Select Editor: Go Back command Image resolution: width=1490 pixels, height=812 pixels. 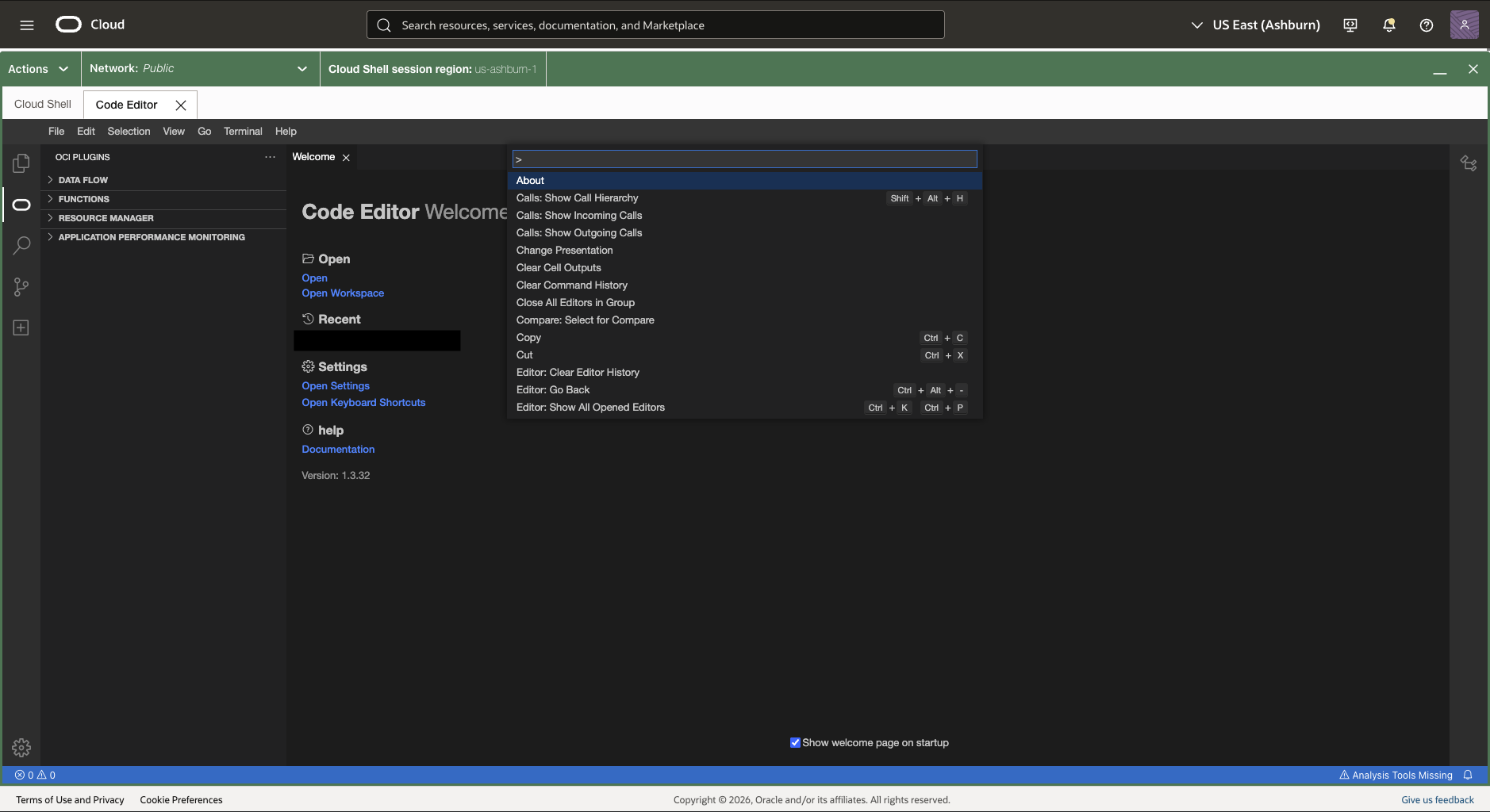coord(744,390)
